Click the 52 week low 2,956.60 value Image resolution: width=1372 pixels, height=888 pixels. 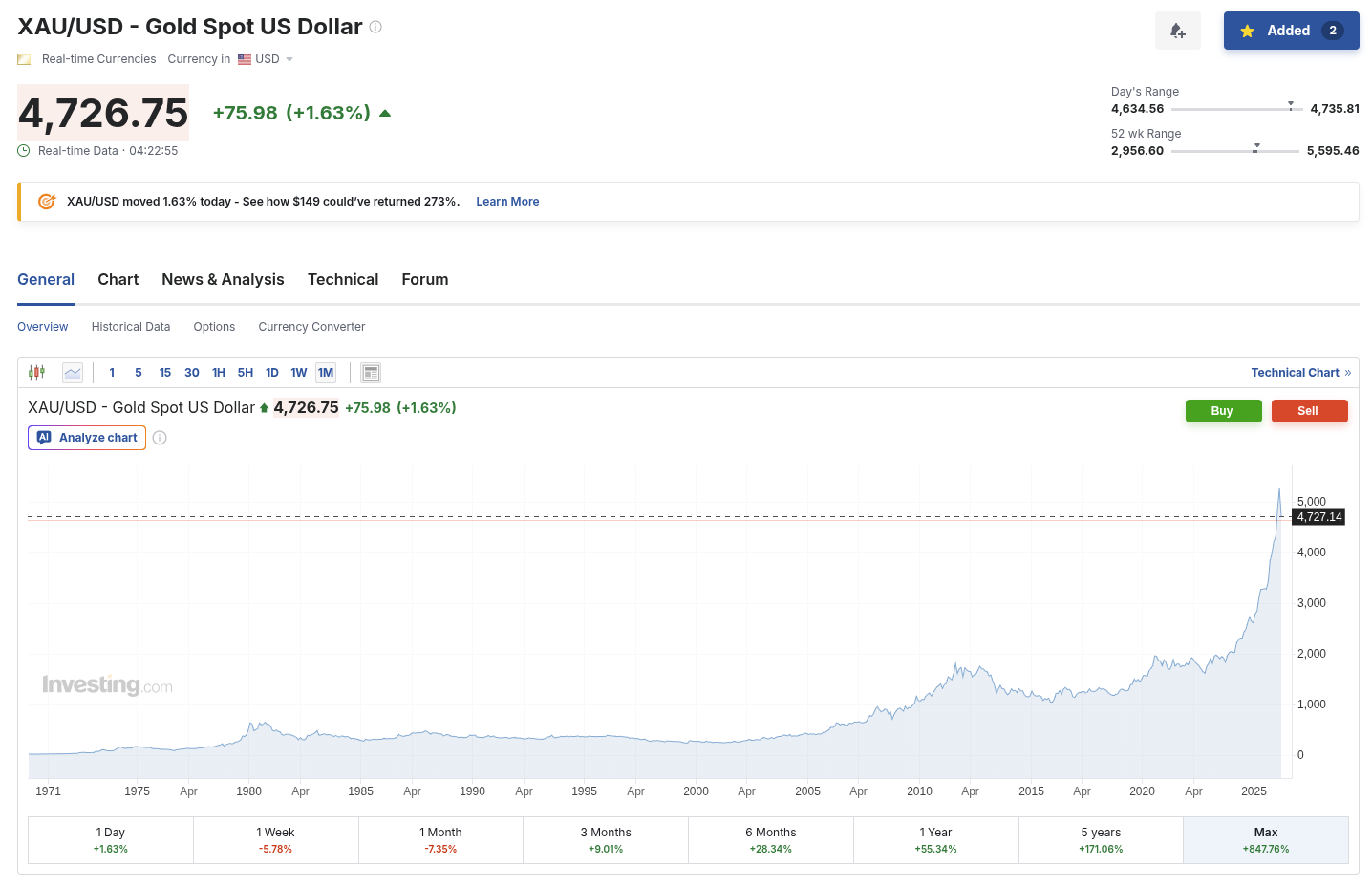tap(1137, 151)
